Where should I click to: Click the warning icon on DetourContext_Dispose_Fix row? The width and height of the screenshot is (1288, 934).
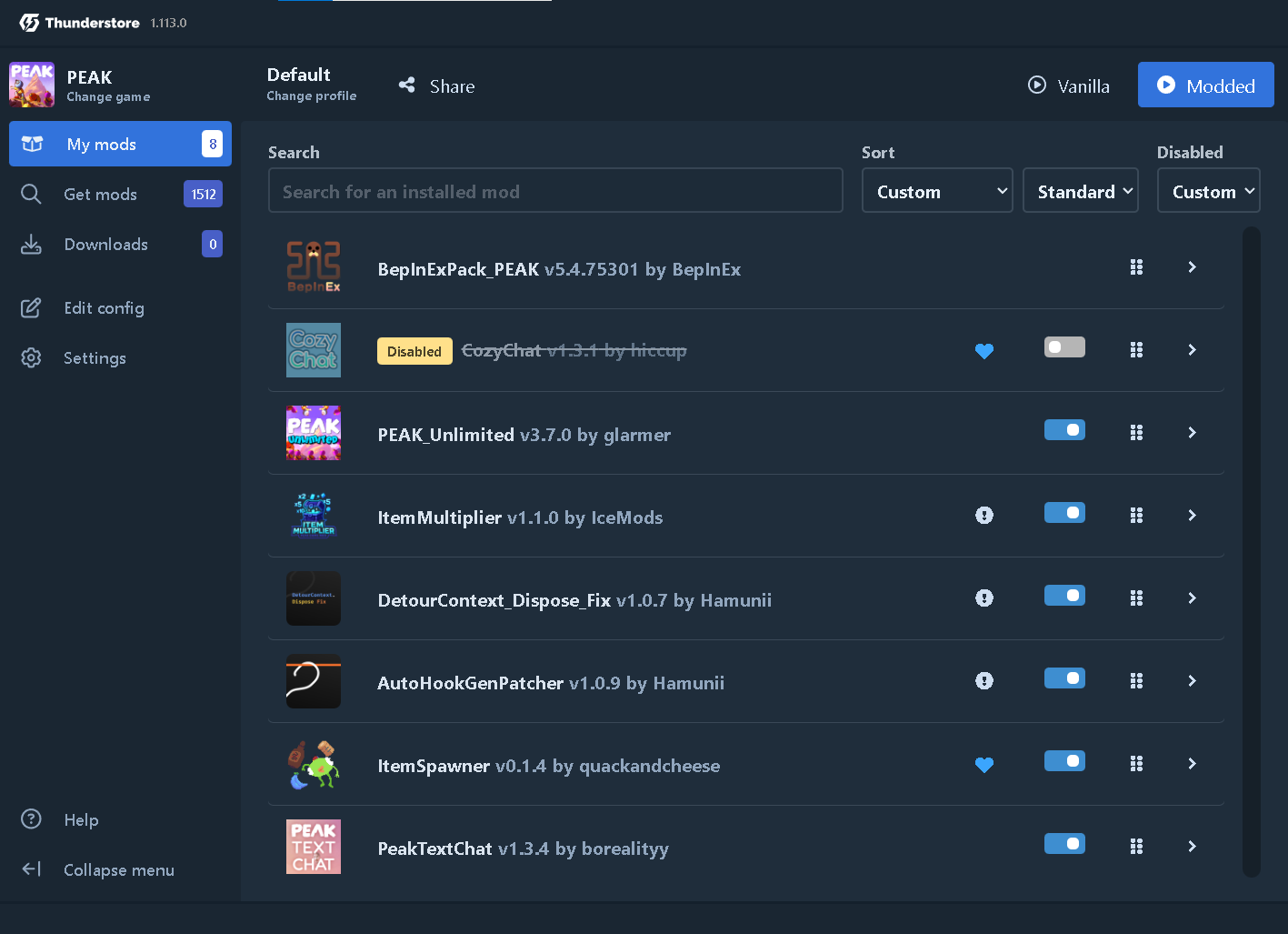point(984,598)
